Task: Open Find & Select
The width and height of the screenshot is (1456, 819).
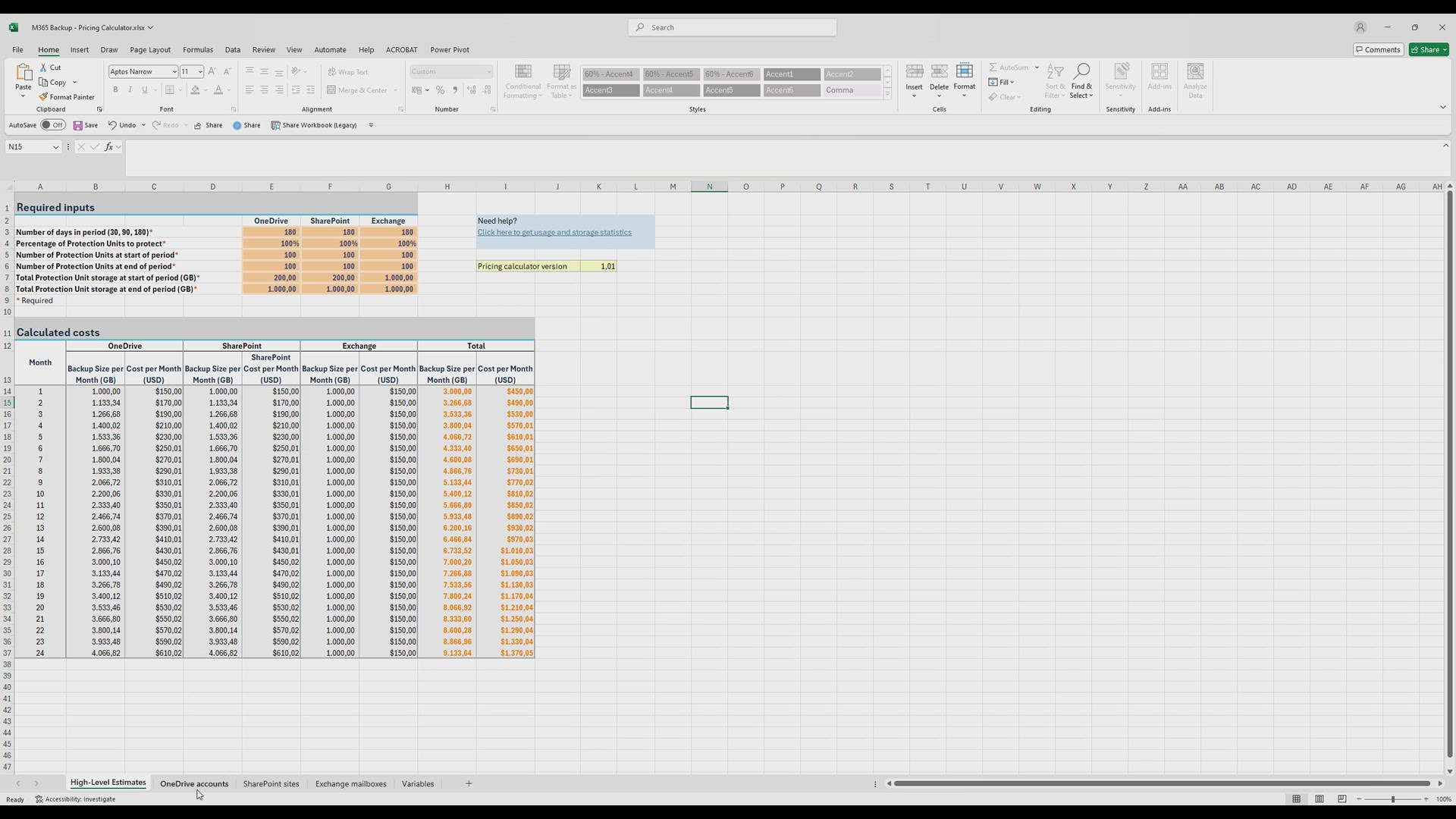Action: pyautogui.click(x=1082, y=80)
